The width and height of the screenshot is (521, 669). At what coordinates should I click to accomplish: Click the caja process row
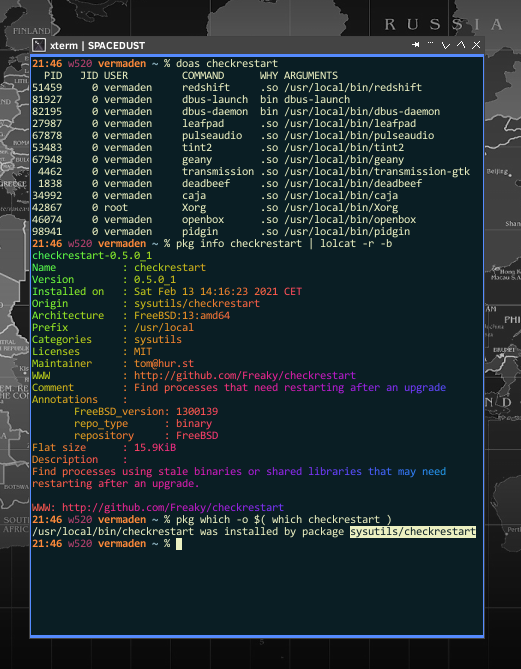215,195
